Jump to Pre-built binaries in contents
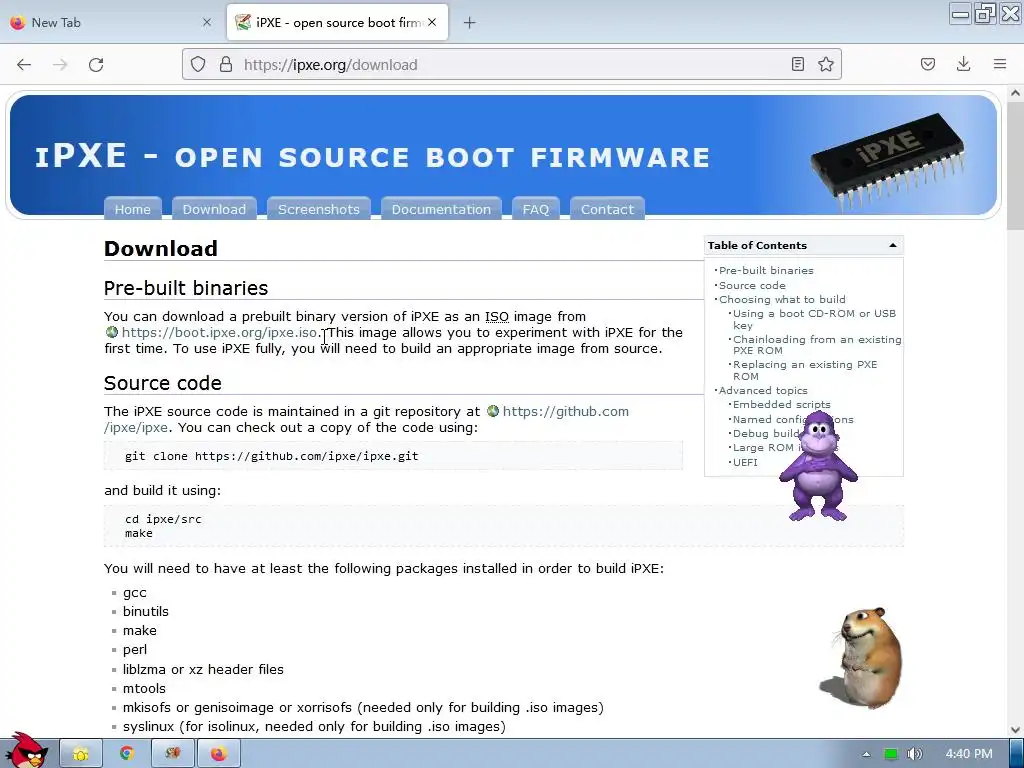Image resolution: width=1024 pixels, height=768 pixels. 766,270
